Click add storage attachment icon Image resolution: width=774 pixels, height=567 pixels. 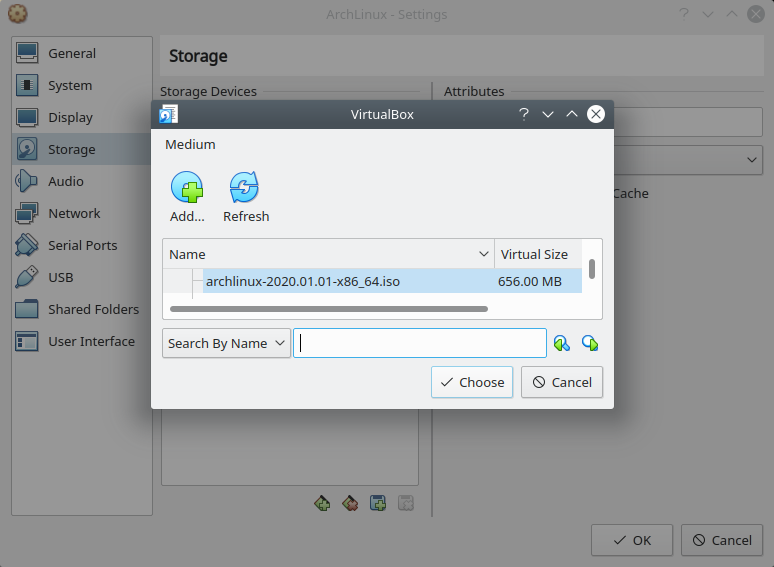pos(378,503)
